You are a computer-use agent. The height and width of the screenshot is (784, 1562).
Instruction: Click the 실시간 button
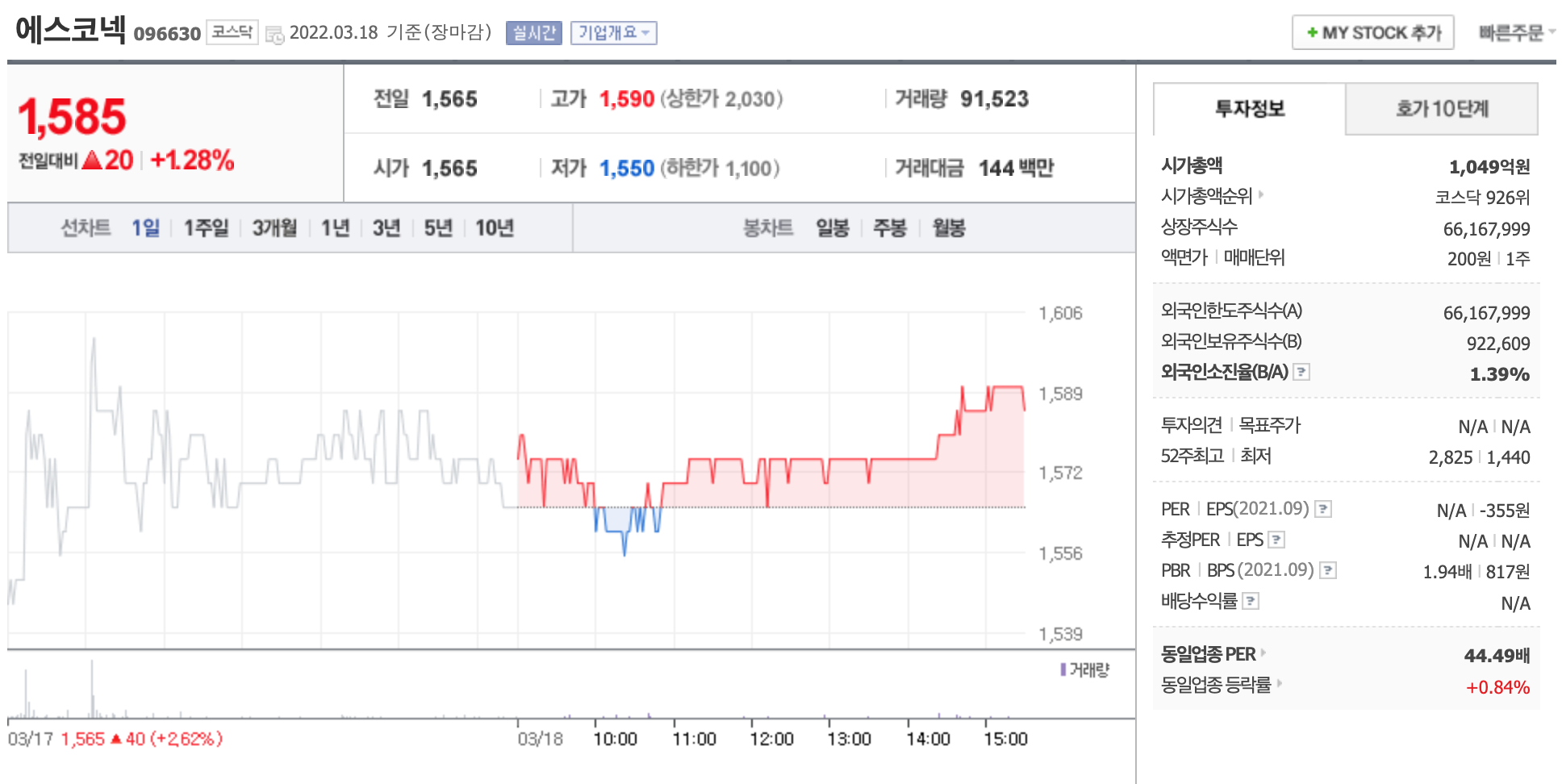(x=534, y=33)
